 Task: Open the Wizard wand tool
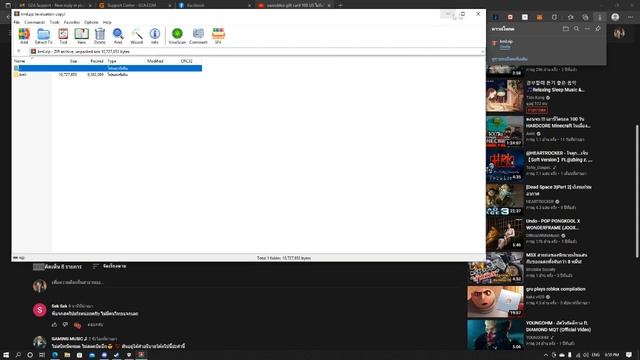pos(137,36)
